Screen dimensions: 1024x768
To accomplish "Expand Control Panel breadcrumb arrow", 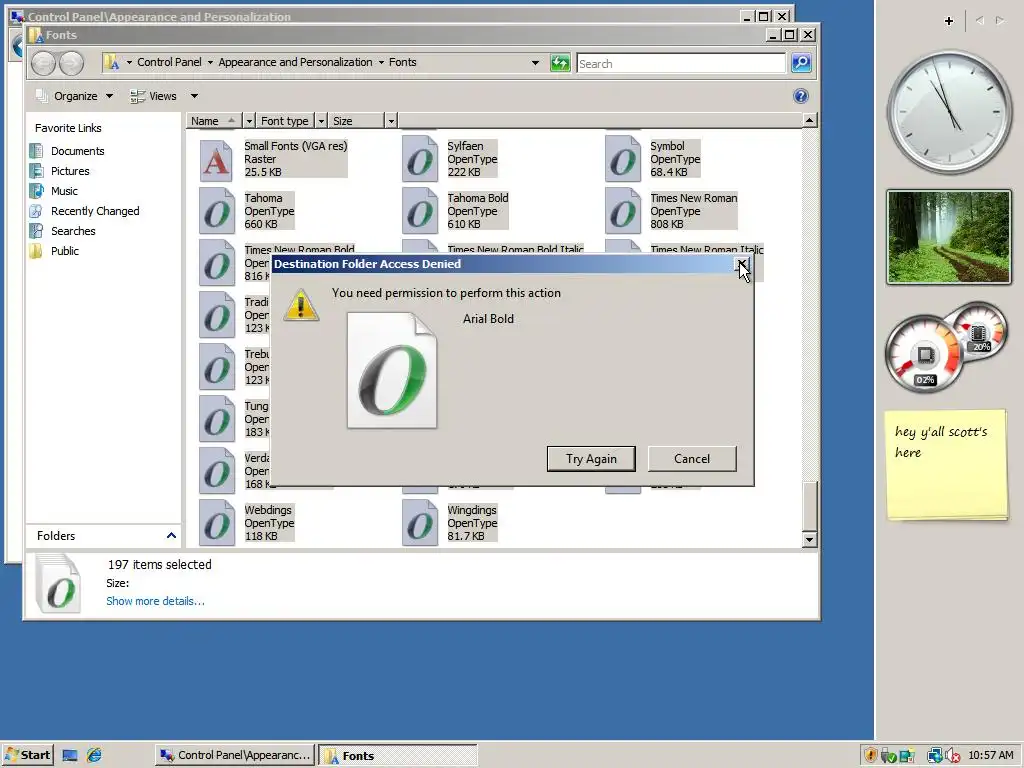I will pos(210,62).
